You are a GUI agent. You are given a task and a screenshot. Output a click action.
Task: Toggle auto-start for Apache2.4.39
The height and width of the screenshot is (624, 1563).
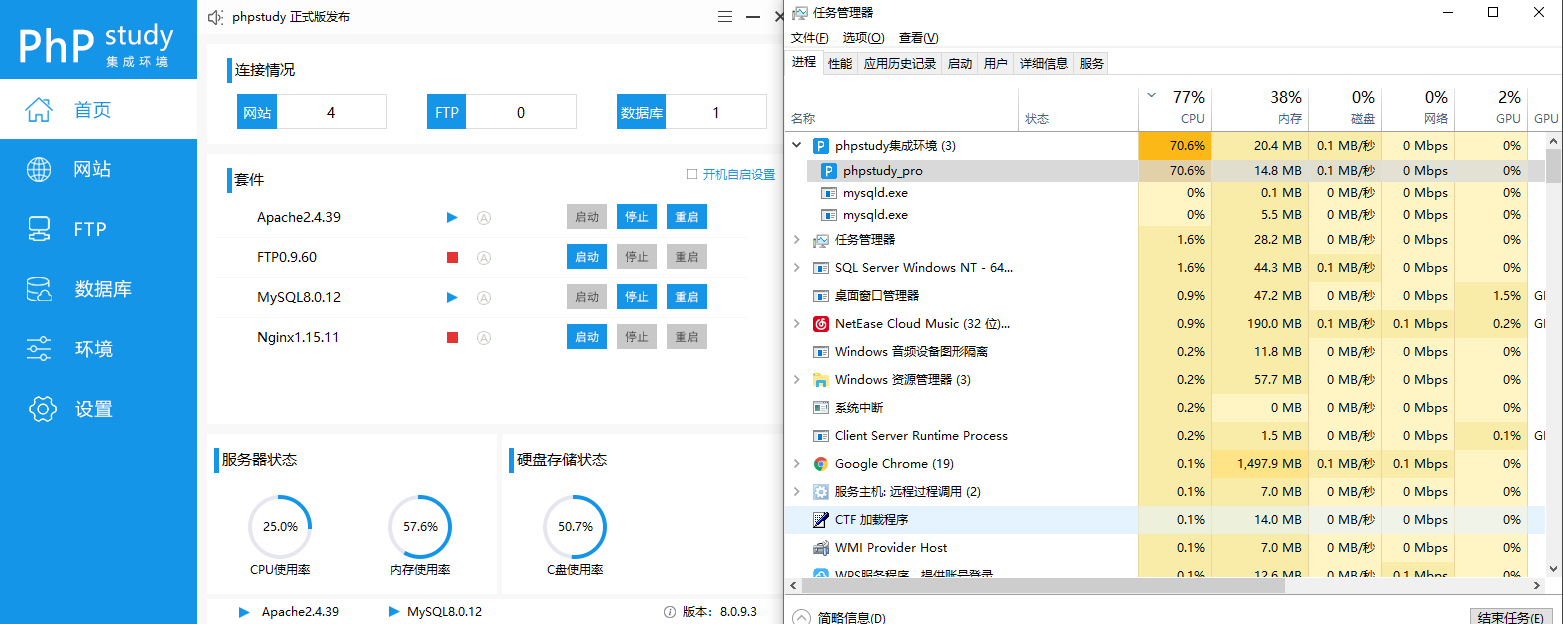point(484,217)
